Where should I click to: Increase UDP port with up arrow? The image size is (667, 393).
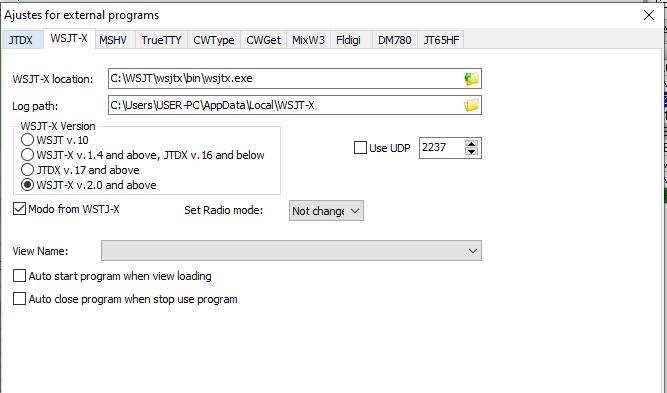point(471,144)
